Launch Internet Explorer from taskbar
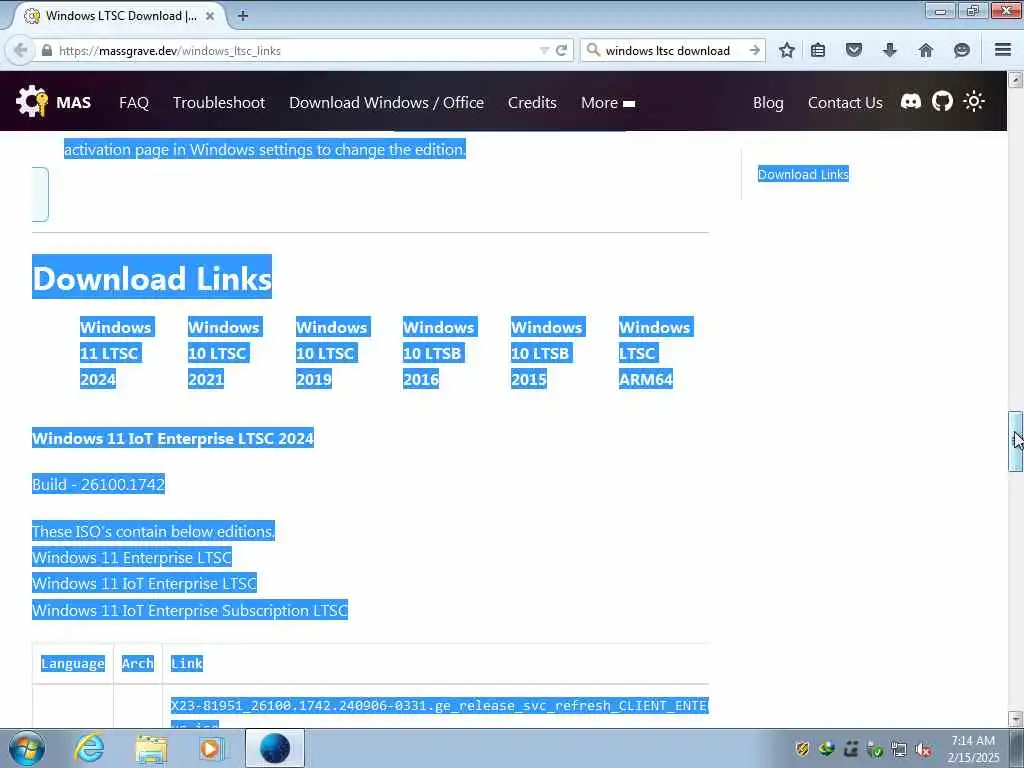Screen dimensions: 1024x768 click(89, 748)
